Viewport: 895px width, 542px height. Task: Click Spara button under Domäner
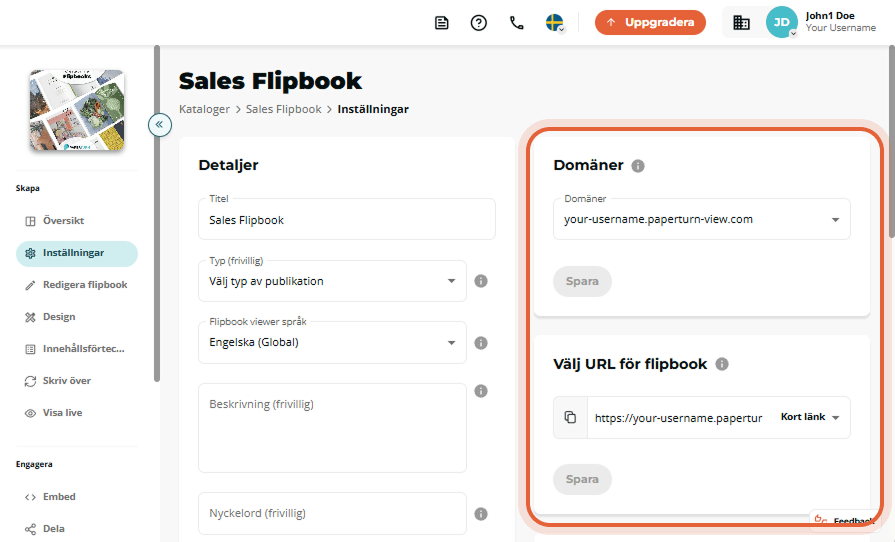point(582,281)
